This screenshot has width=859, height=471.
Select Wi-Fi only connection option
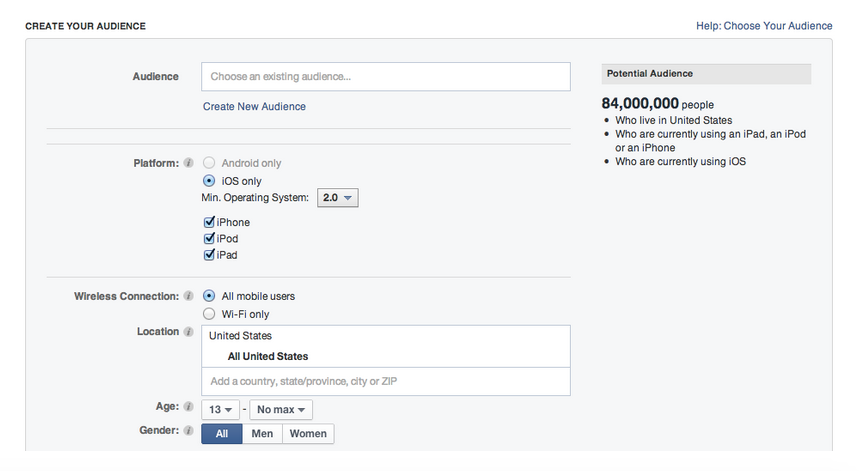coord(209,314)
